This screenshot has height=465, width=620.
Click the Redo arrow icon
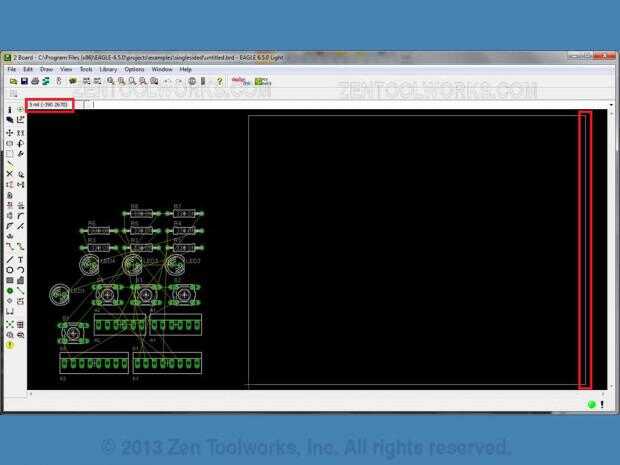[x=178, y=81]
